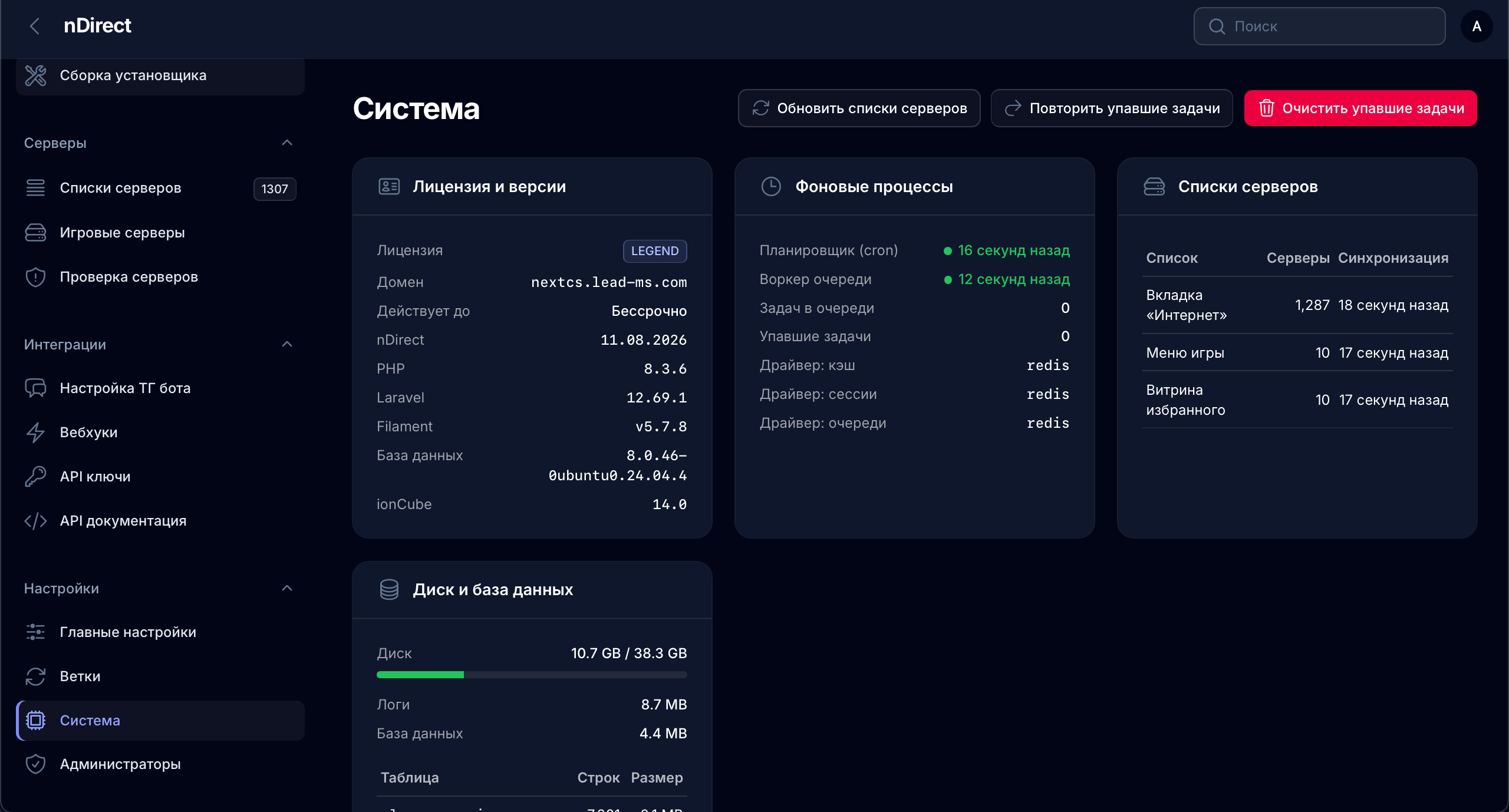1509x812 pixels.
Task: Click the database icon in disk card
Action: pyautogui.click(x=389, y=589)
